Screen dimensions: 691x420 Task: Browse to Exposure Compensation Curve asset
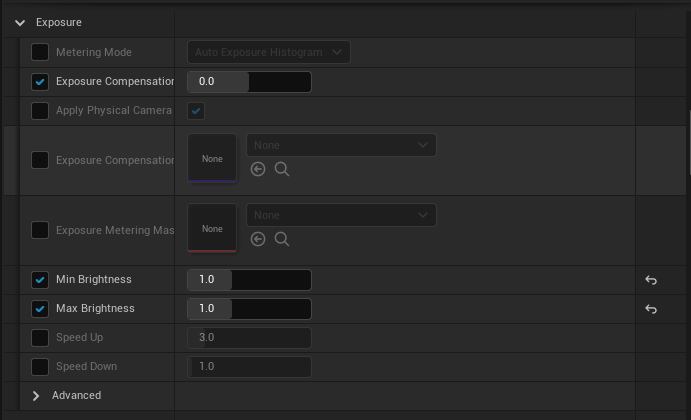pyautogui.click(x=282, y=169)
